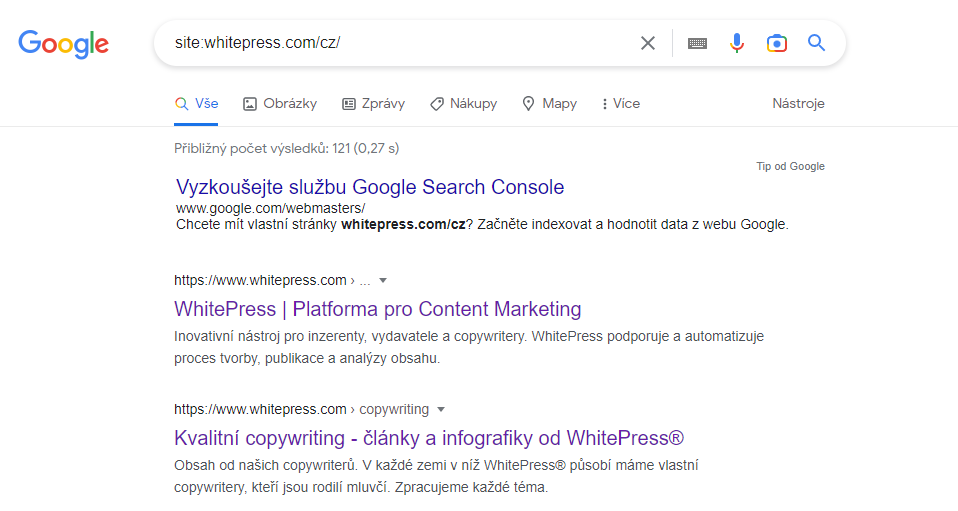
Task: Open Vyzkoušejte službu Google Search Console link
Action: 370,187
